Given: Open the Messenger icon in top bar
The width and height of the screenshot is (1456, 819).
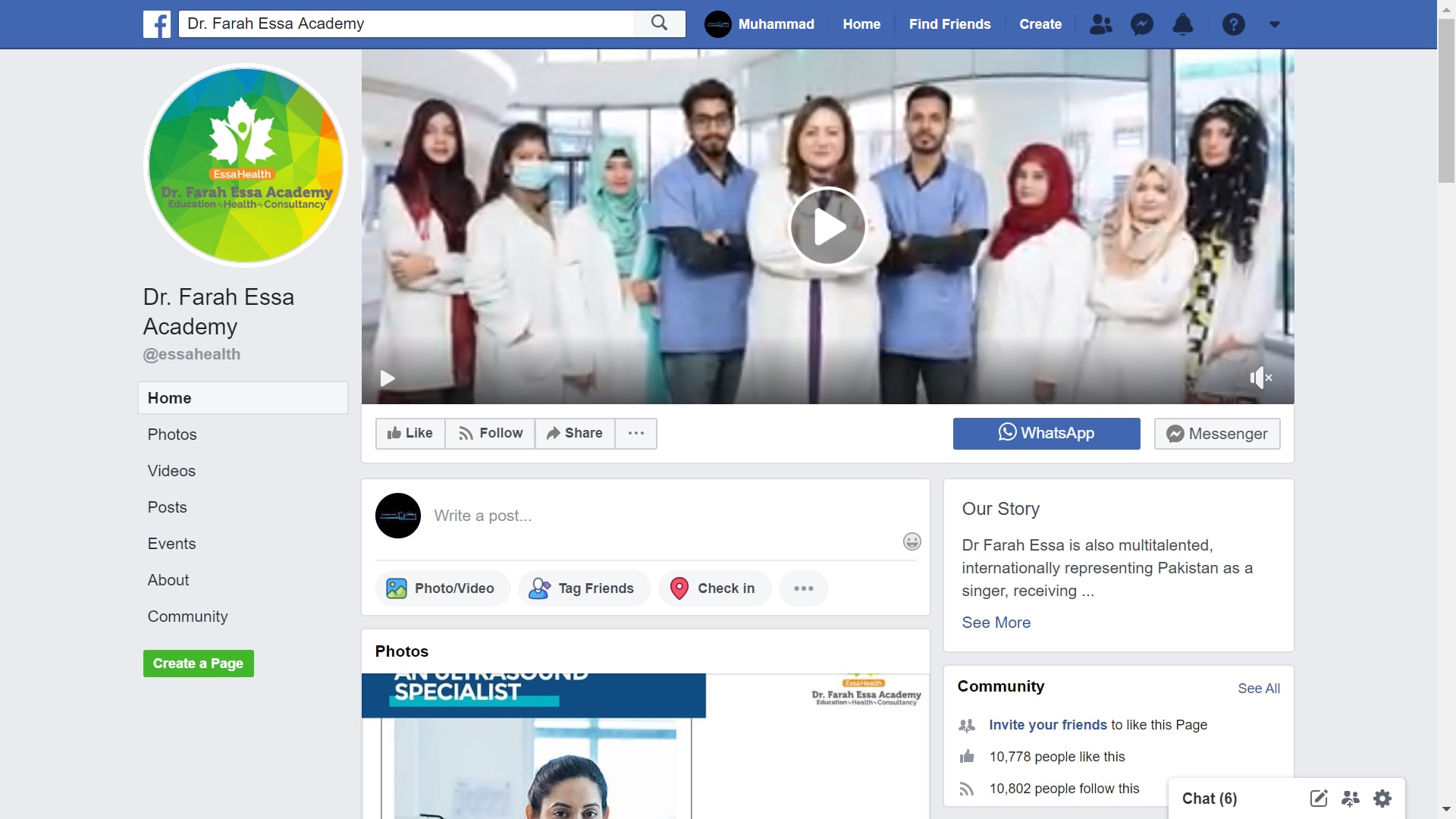Looking at the screenshot, I should tap(1141, 24).
